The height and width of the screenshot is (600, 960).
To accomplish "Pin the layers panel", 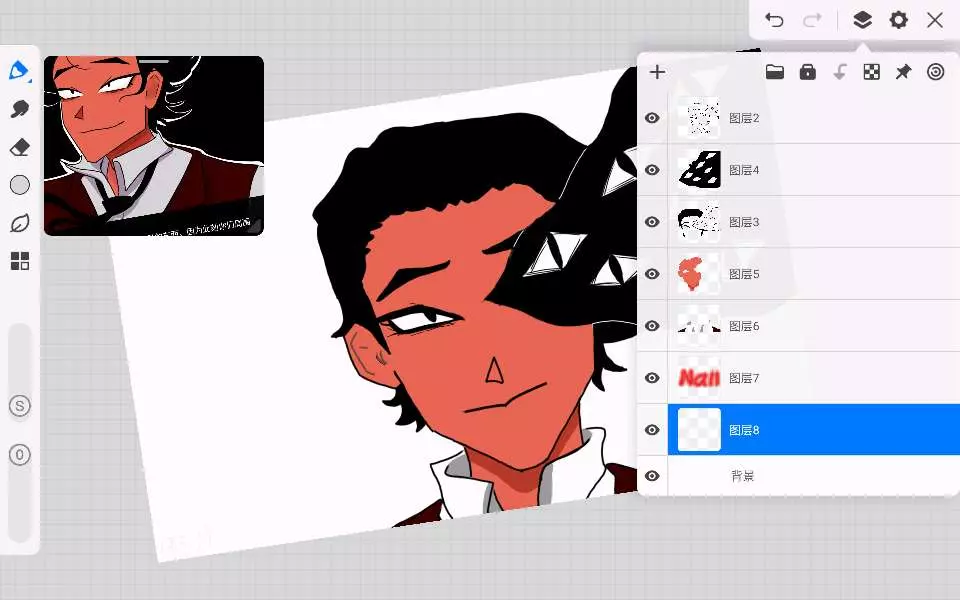I will point(903,72).
